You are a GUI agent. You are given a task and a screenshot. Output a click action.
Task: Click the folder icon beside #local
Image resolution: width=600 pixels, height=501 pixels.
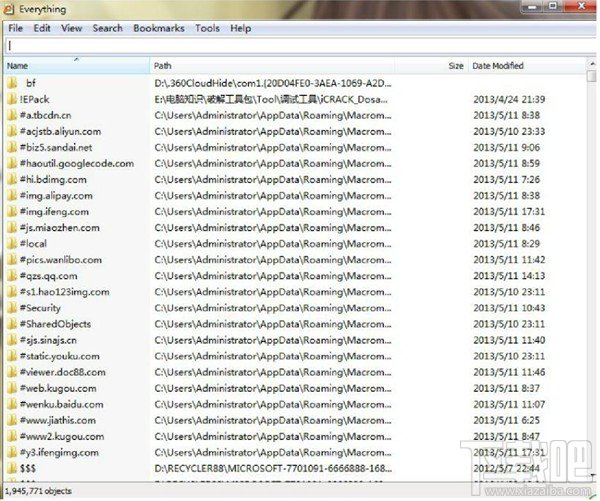(x=12, y=243)
